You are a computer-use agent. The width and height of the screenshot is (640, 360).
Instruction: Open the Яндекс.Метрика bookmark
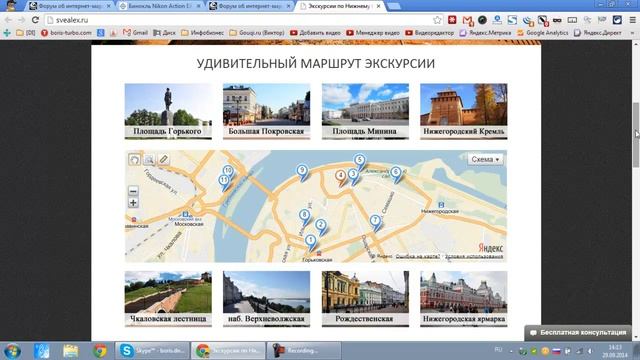coord(485,33)
